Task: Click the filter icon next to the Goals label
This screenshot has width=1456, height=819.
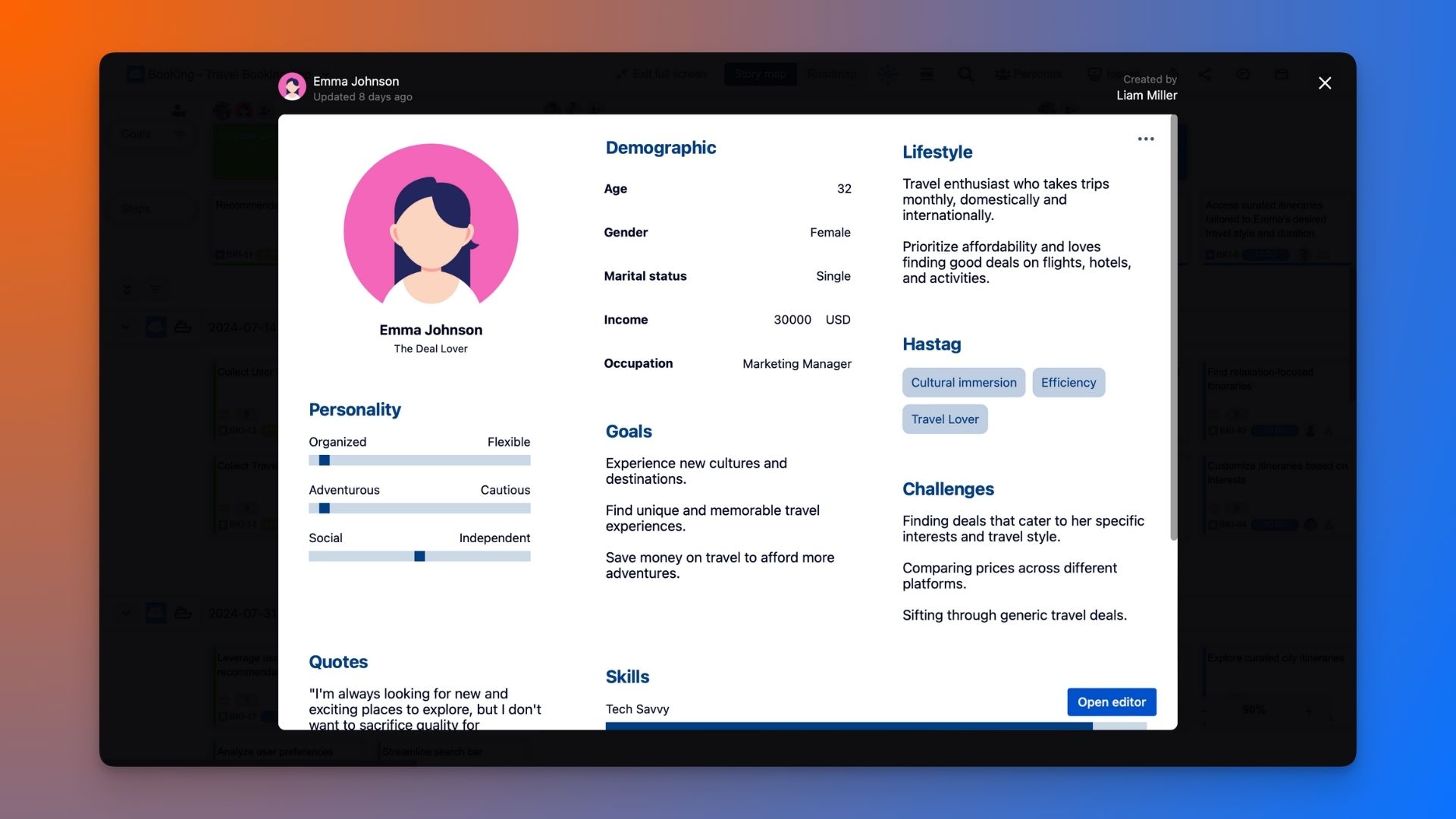Action: click(180, 134)
